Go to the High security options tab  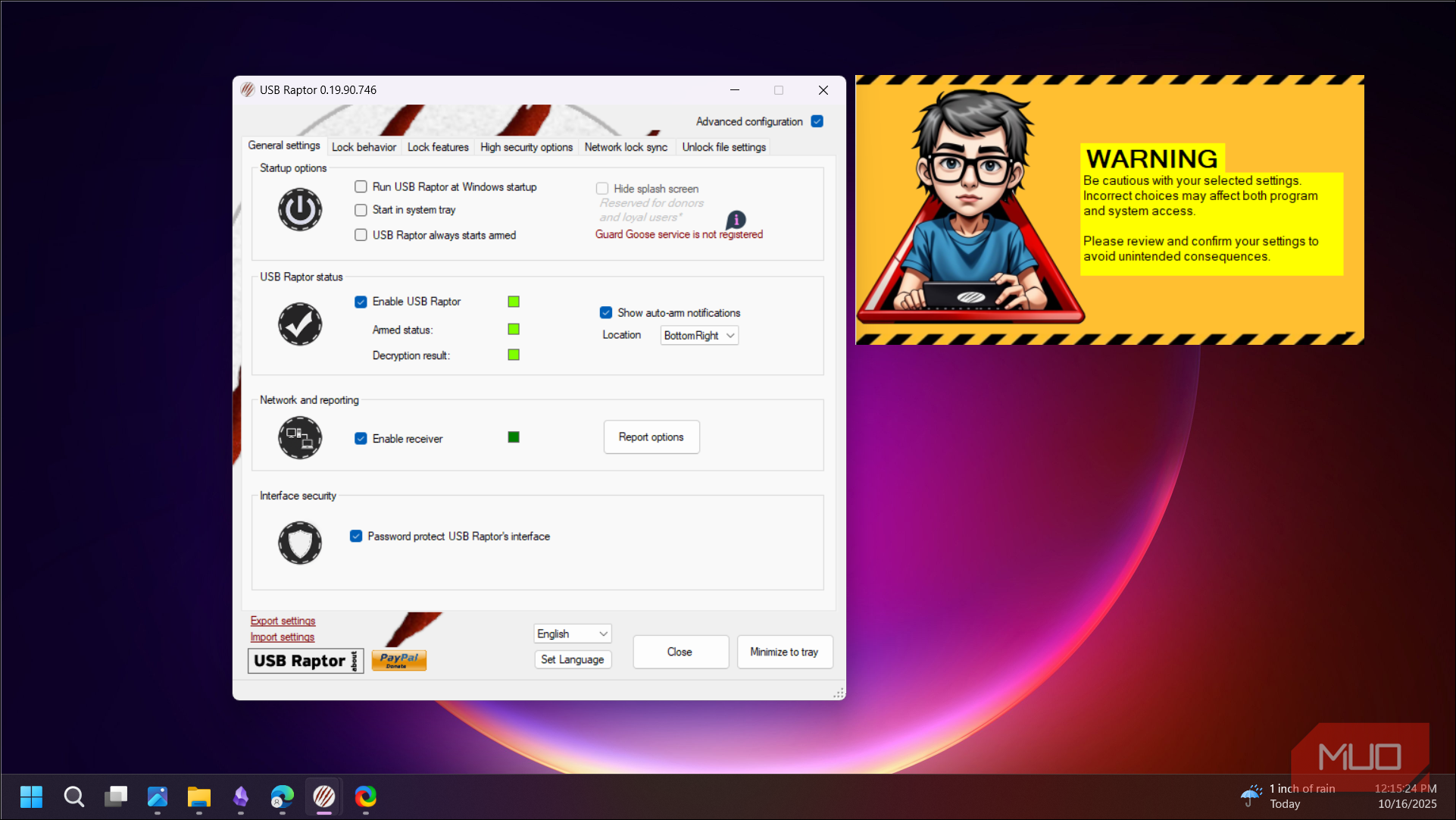[x=526, y=147]
